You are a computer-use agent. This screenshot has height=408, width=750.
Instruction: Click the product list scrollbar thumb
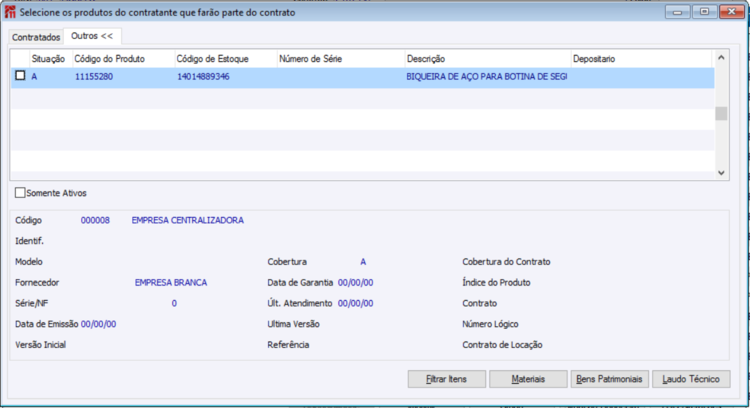[721, 113]
